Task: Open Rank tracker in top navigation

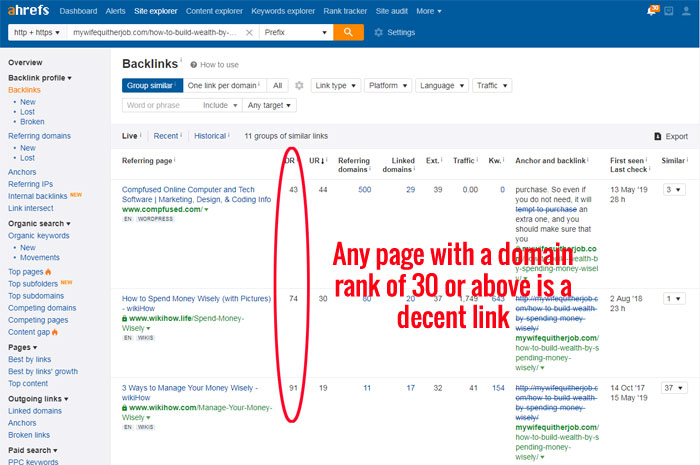Action: click(x=345, y=11)
